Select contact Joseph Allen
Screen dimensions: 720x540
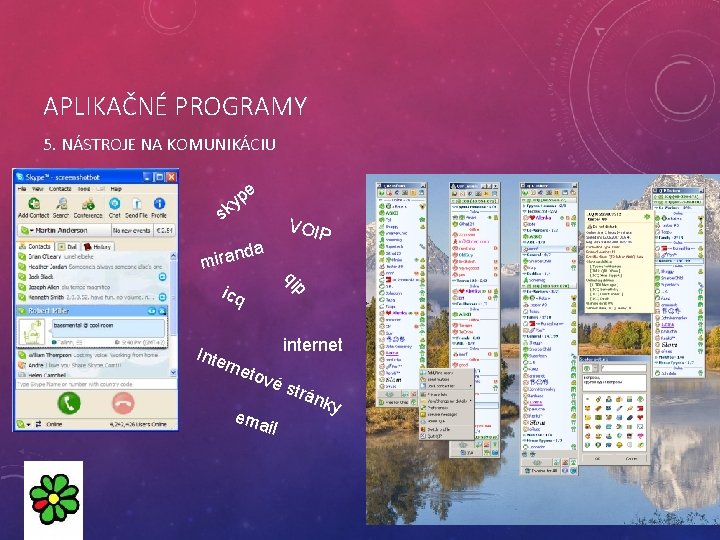tap(93, 287)
